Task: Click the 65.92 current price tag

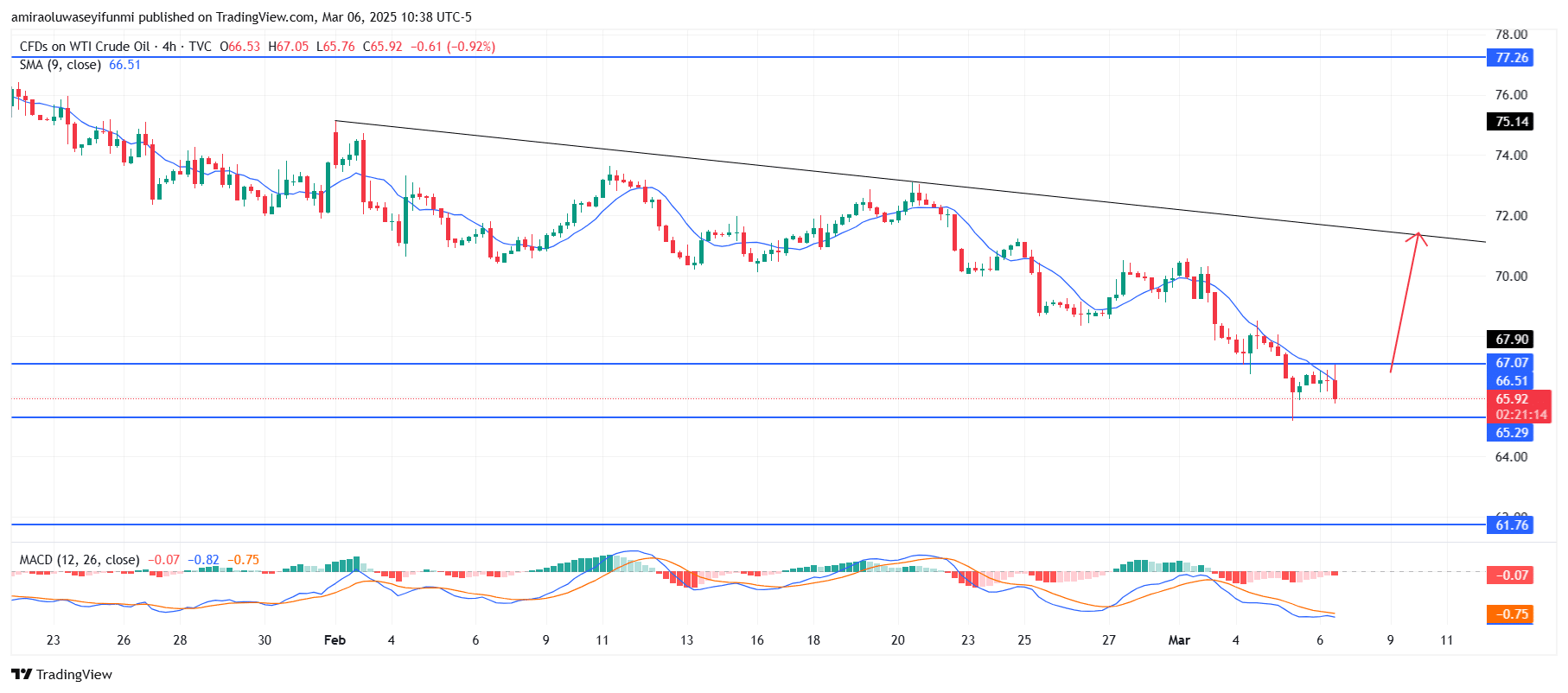Action: (1512, 399)
